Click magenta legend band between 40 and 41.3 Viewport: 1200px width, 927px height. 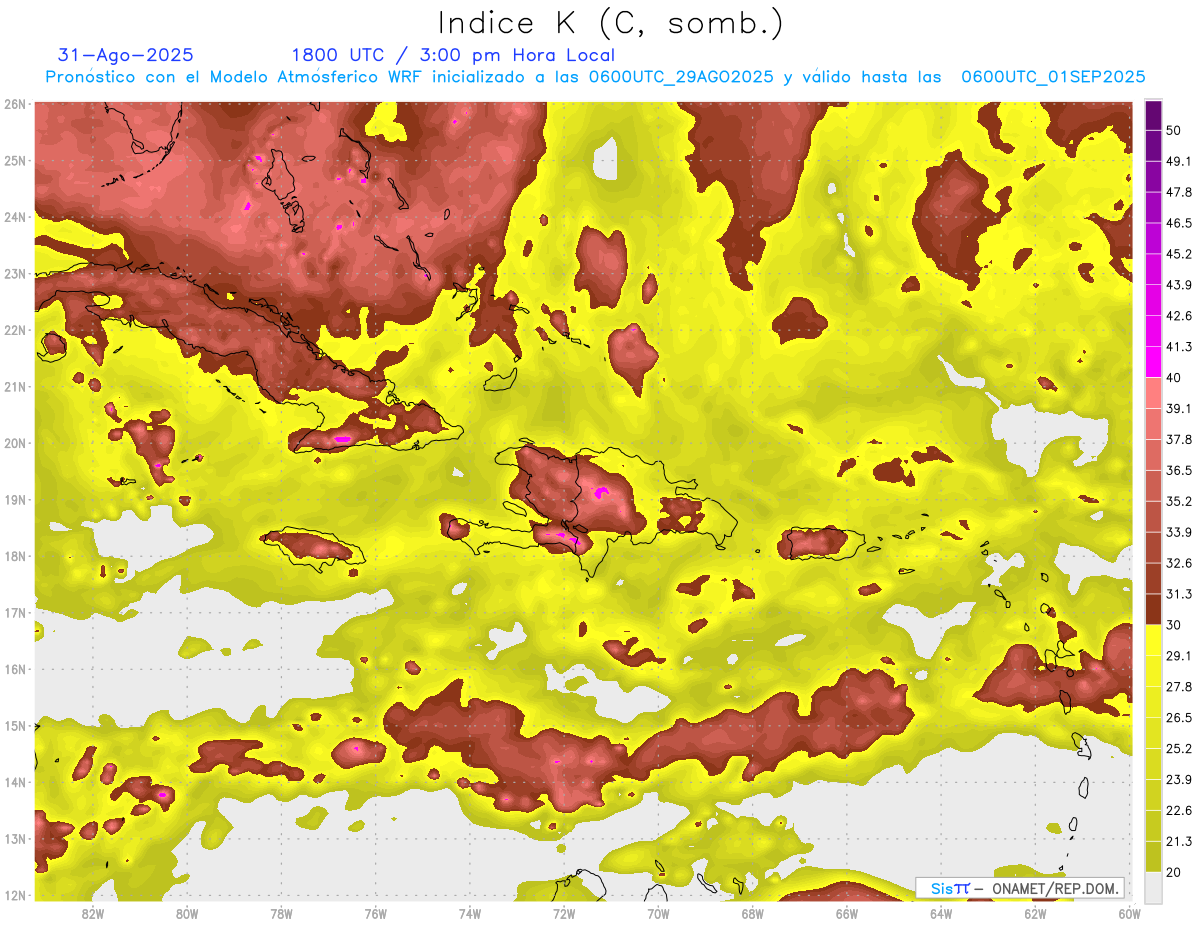(1153, 362)
